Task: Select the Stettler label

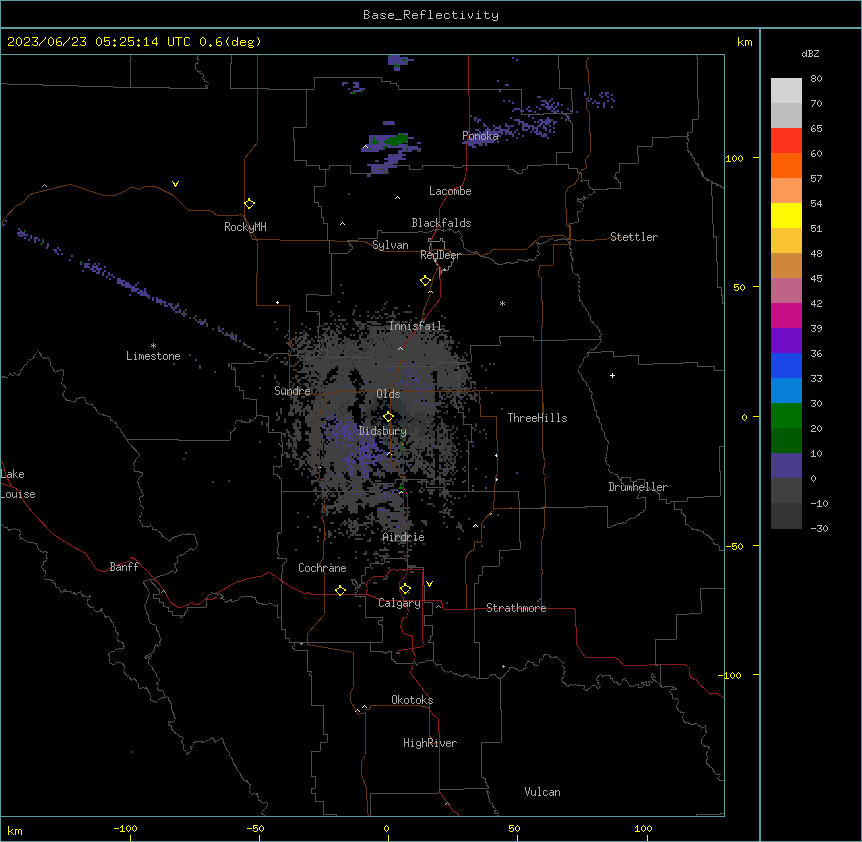Action: point(634,237)
